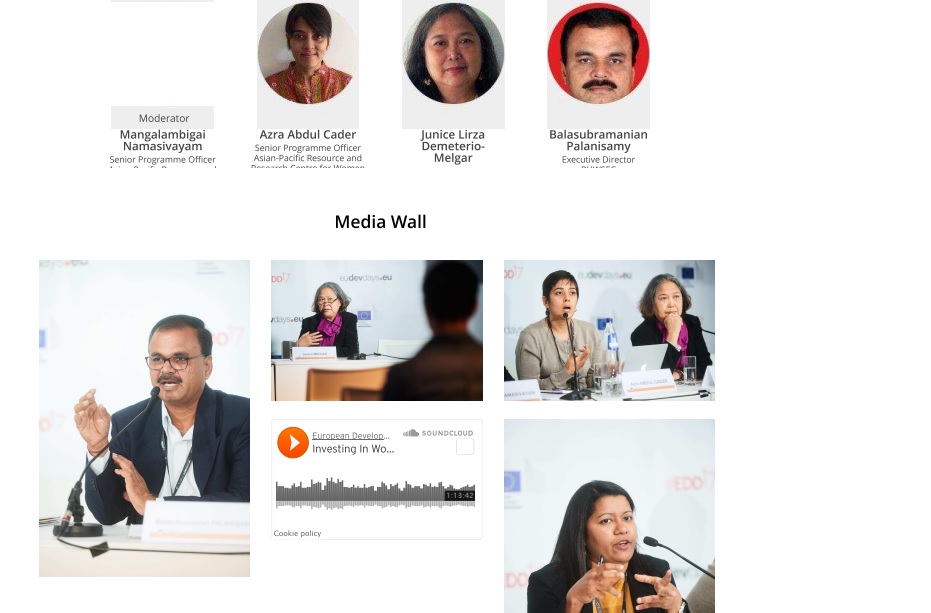
Task: Select the Mangalambigai Namasivayam name
Action: point(163,140)
